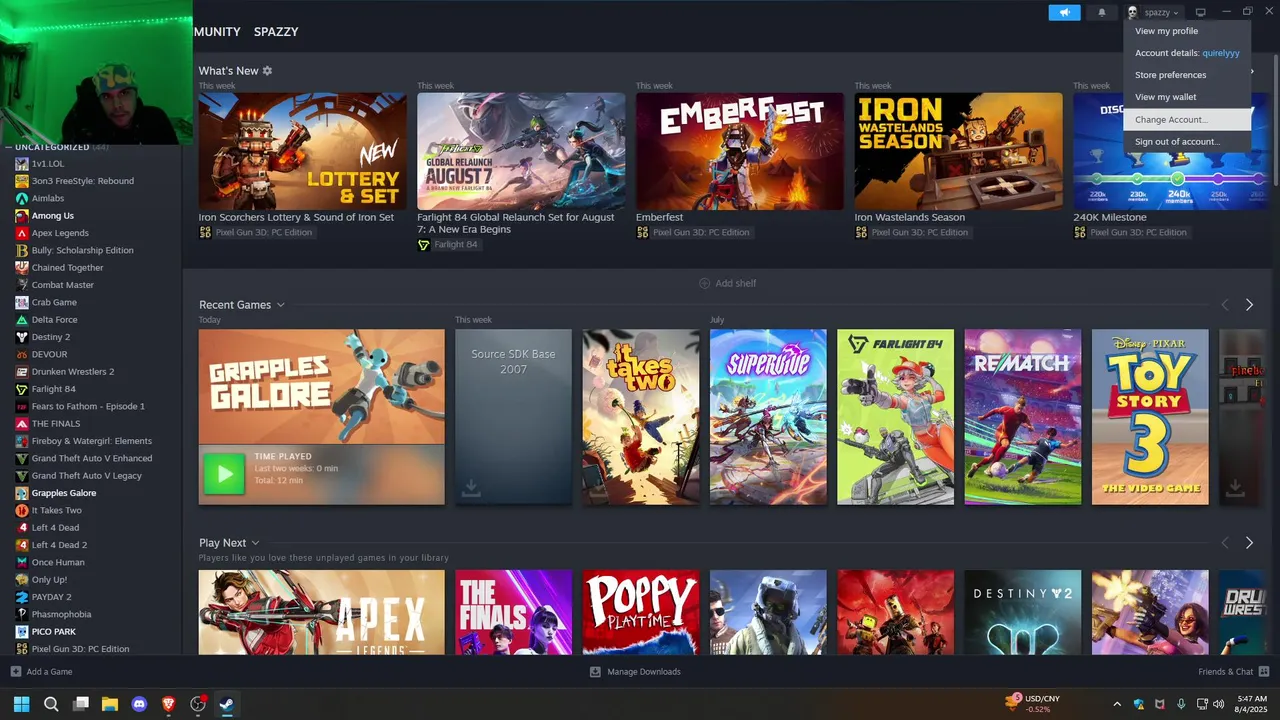
Task: Click the taskbar clock 5:47 AM
Action: 1251,704
